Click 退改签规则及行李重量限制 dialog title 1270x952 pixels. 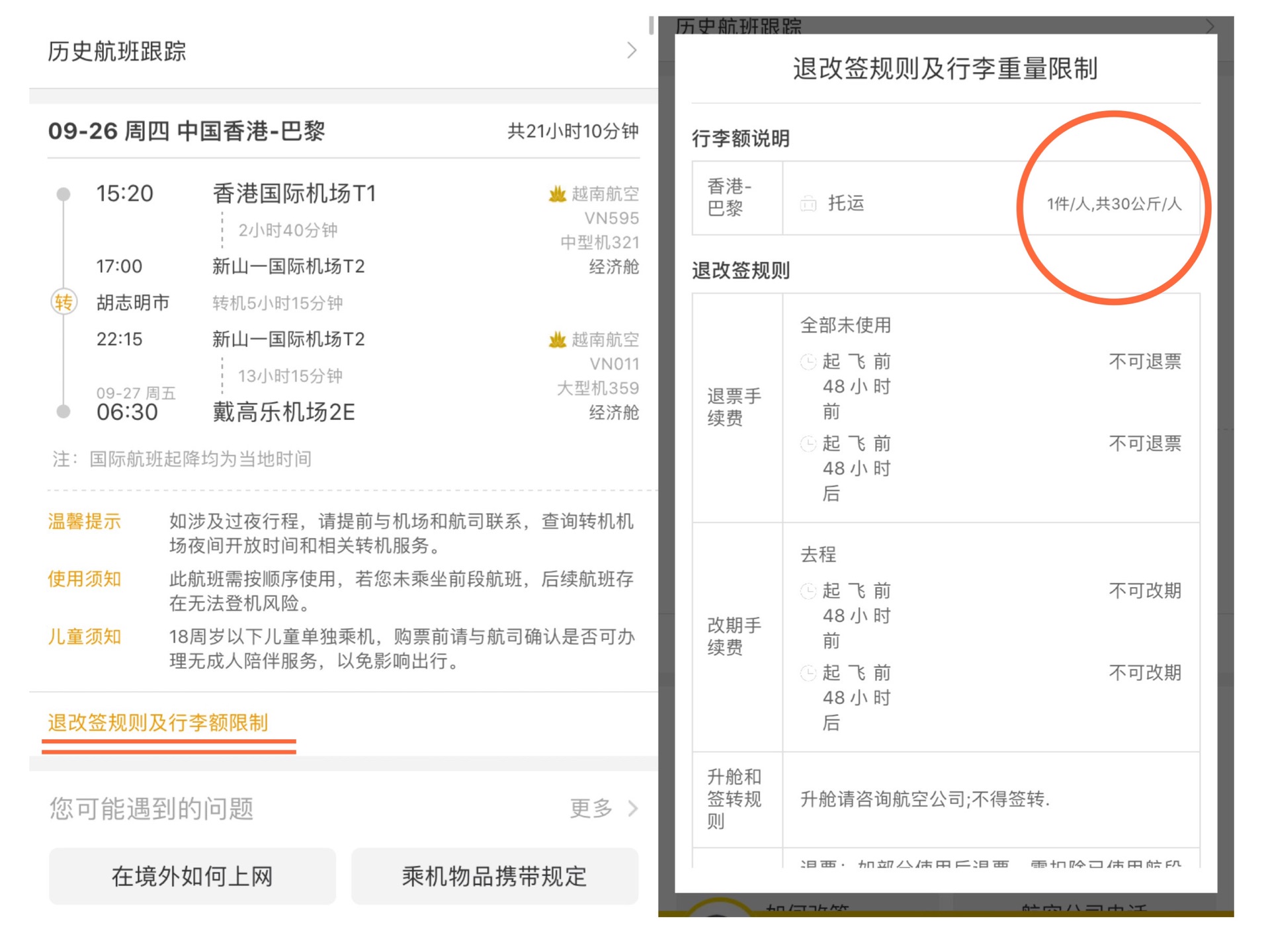point(945,68)
